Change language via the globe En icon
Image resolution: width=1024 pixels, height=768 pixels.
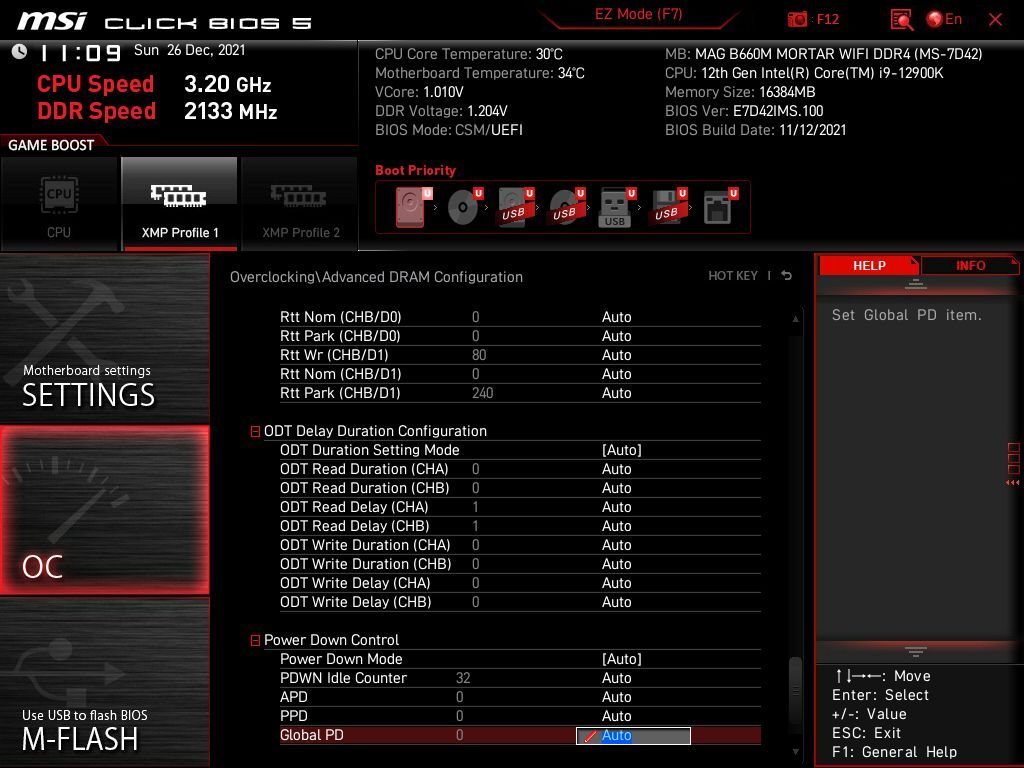coord(944,19)
